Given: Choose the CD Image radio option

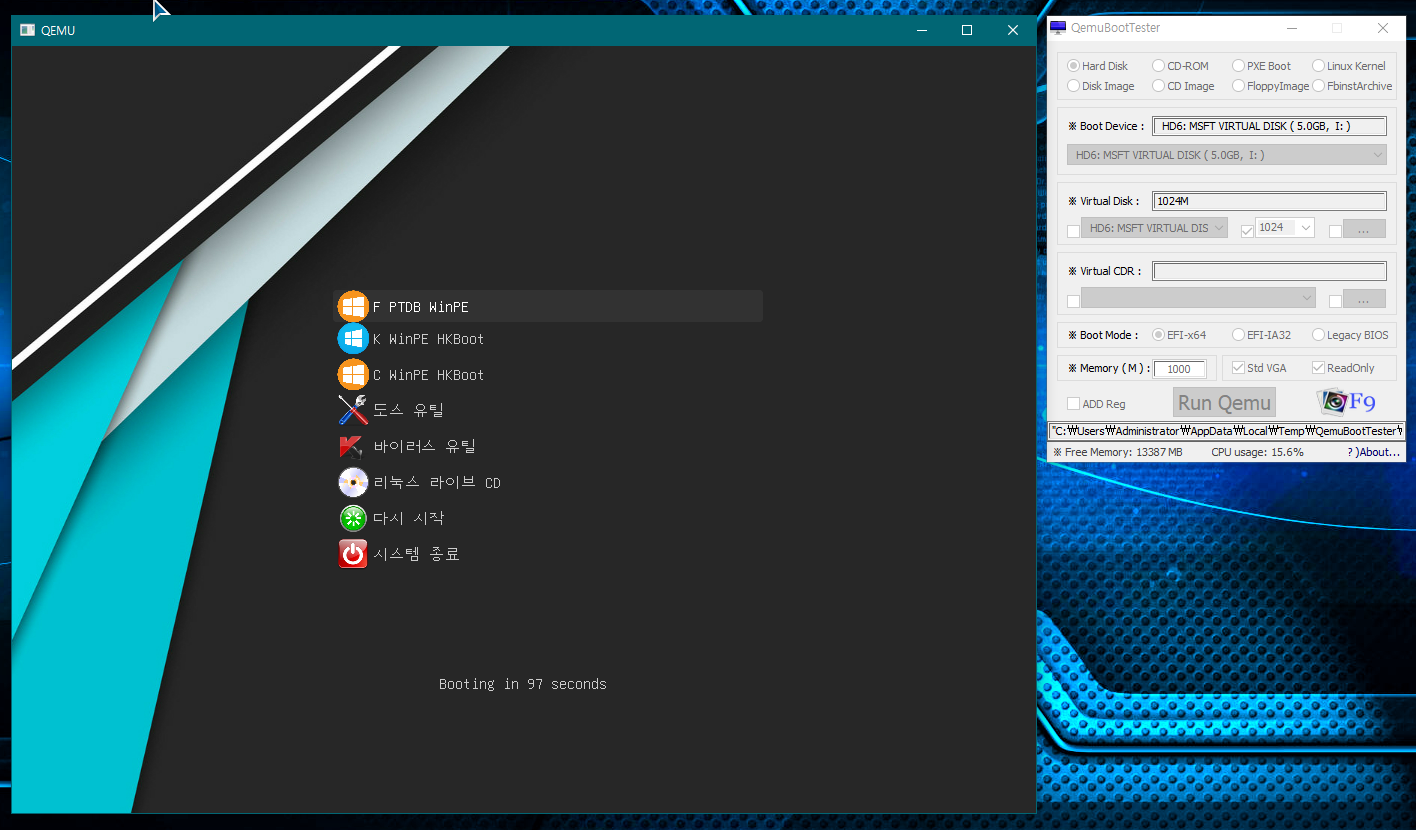Looking at the screenshot, I should [x=1159, y=86].
